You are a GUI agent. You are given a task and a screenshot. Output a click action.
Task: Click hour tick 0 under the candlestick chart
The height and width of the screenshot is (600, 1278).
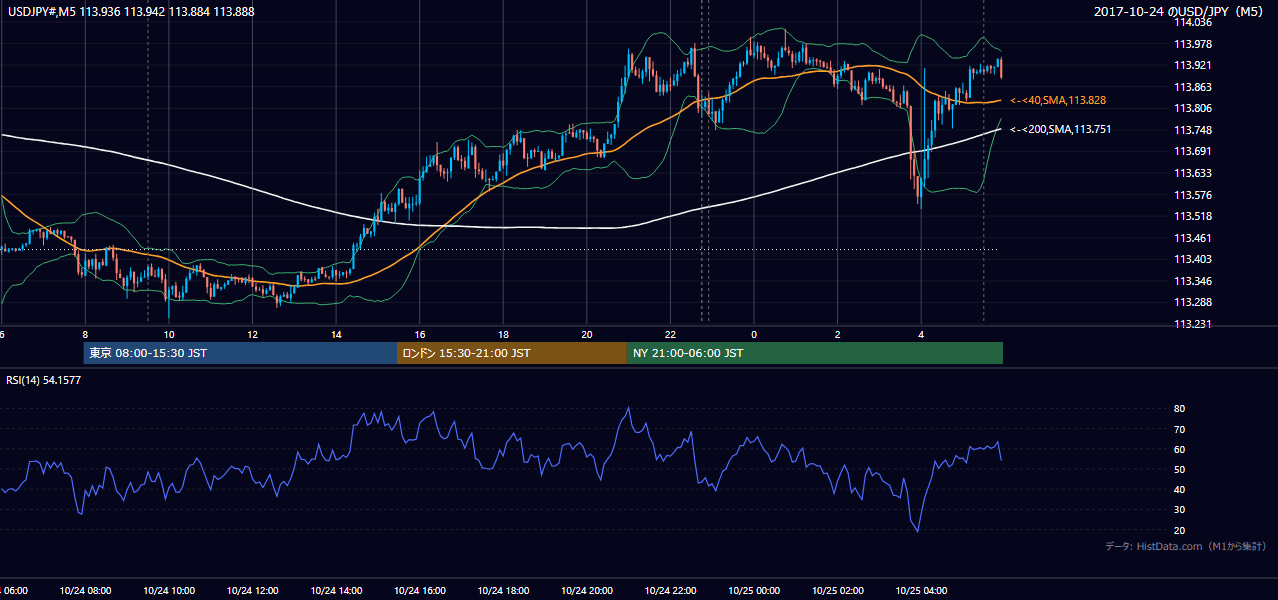[x=754, y=335]
